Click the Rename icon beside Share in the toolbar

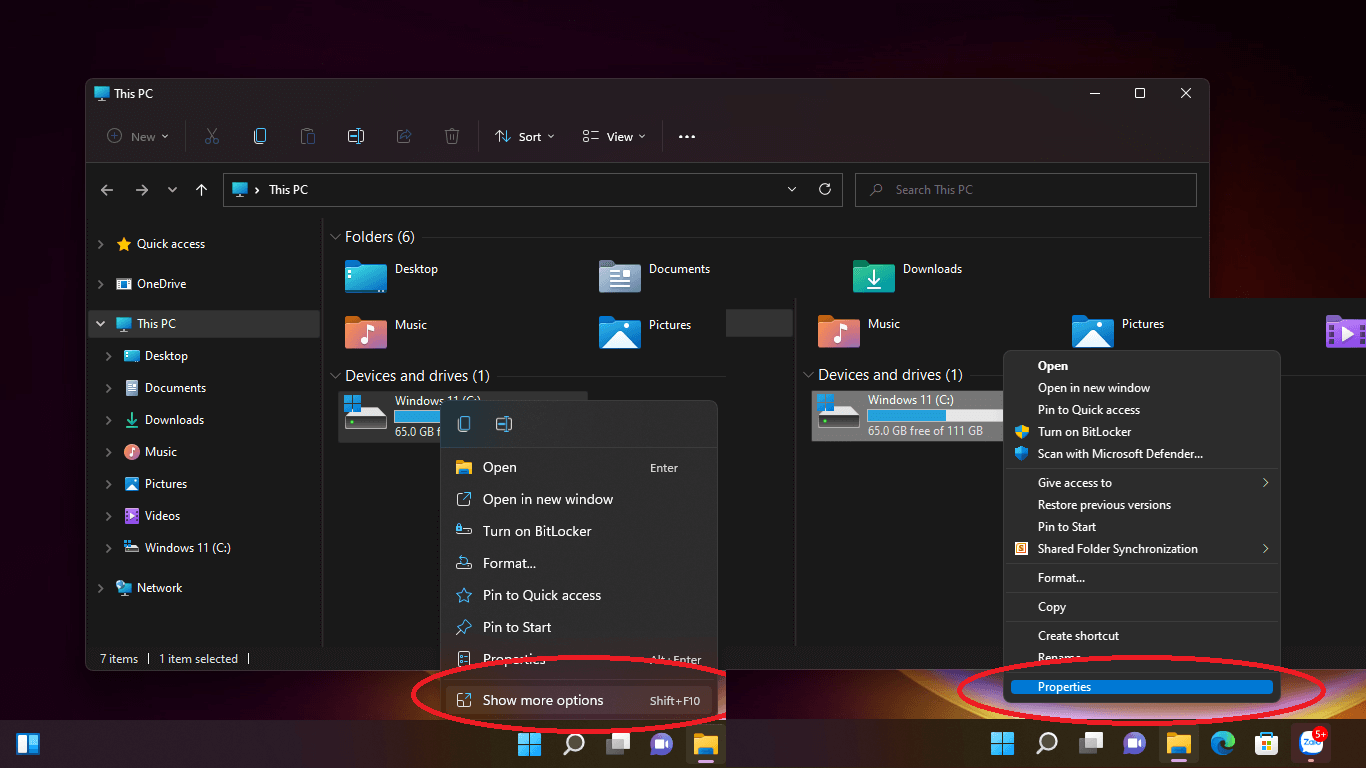(x=356, y=137)
